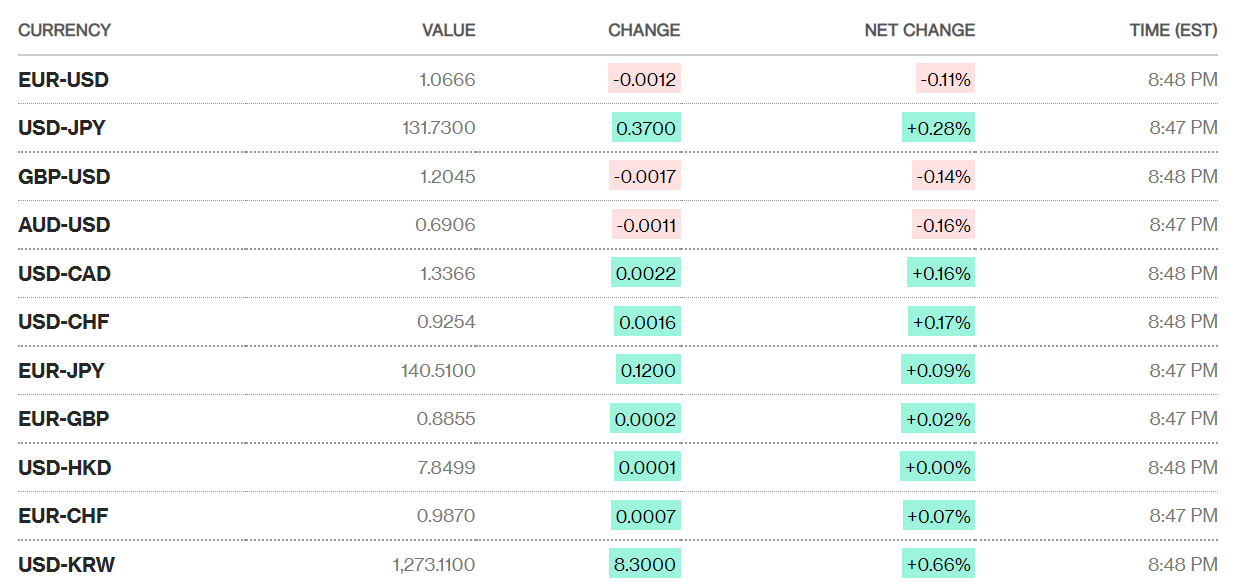The image size is (1245, 586).
Task: Select the 131.7300 value for USD-JPY
Action: tap(437, 128)
